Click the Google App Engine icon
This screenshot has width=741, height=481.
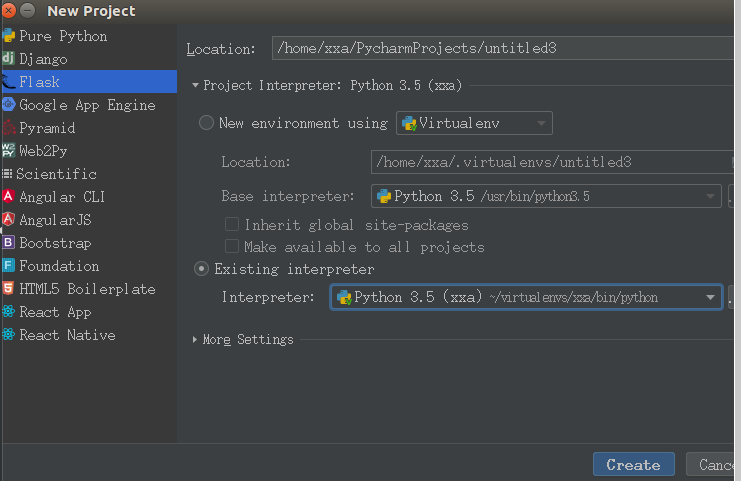pos(9,104)
